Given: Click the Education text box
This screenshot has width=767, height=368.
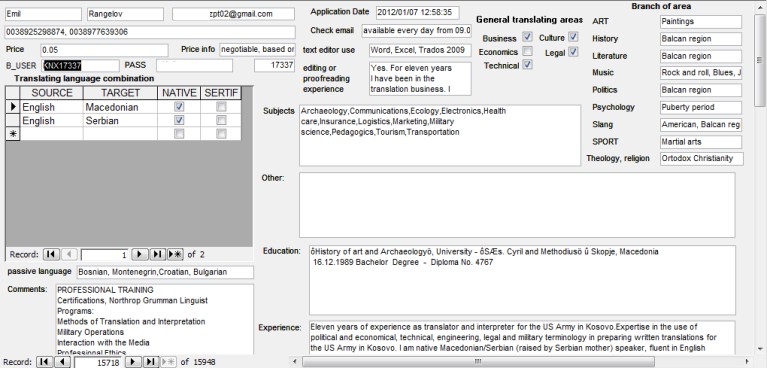Looking at the screenshot, I should coord(522,280).
